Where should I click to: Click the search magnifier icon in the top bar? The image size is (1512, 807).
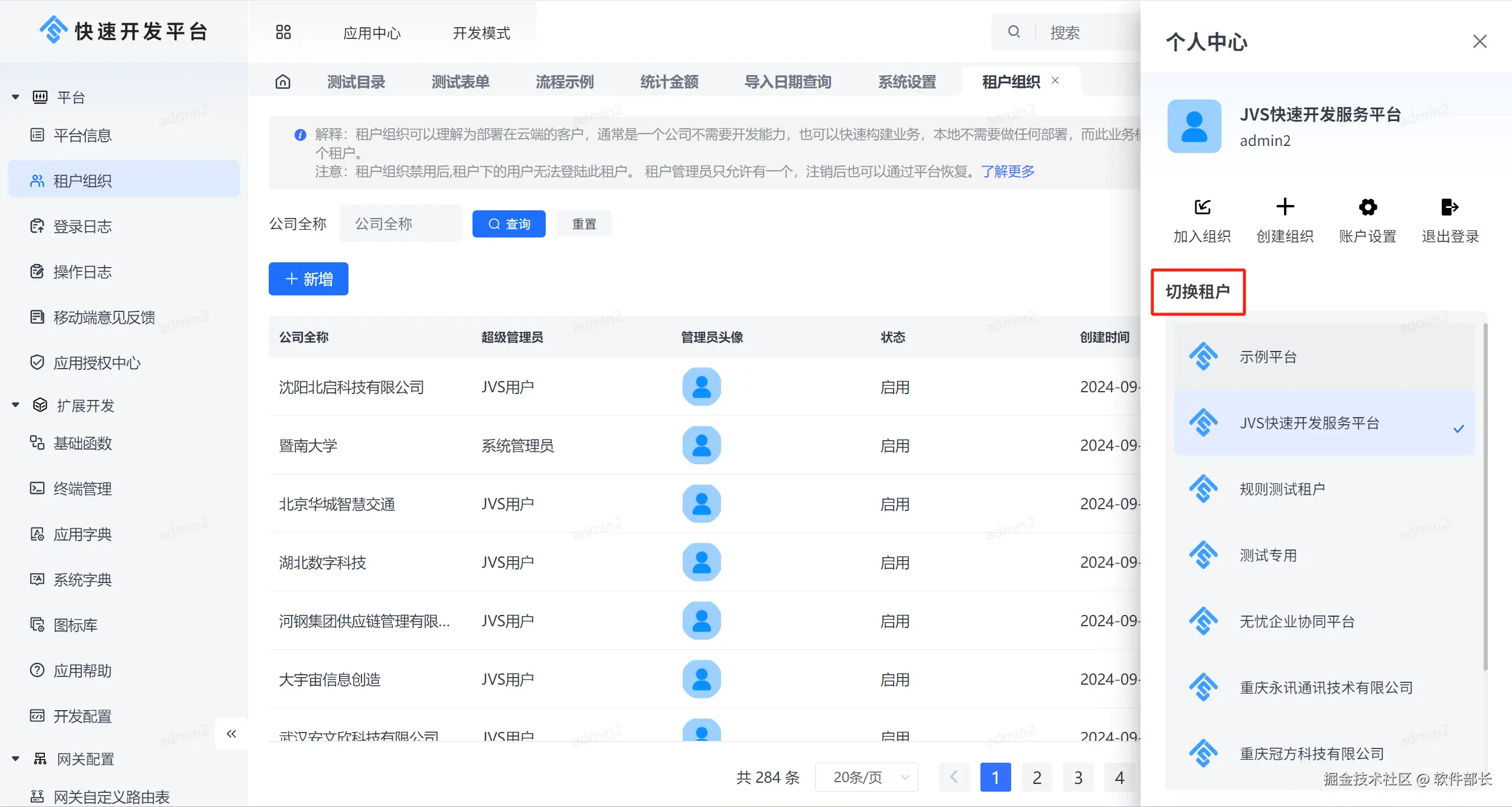[x=1014, y=32]
